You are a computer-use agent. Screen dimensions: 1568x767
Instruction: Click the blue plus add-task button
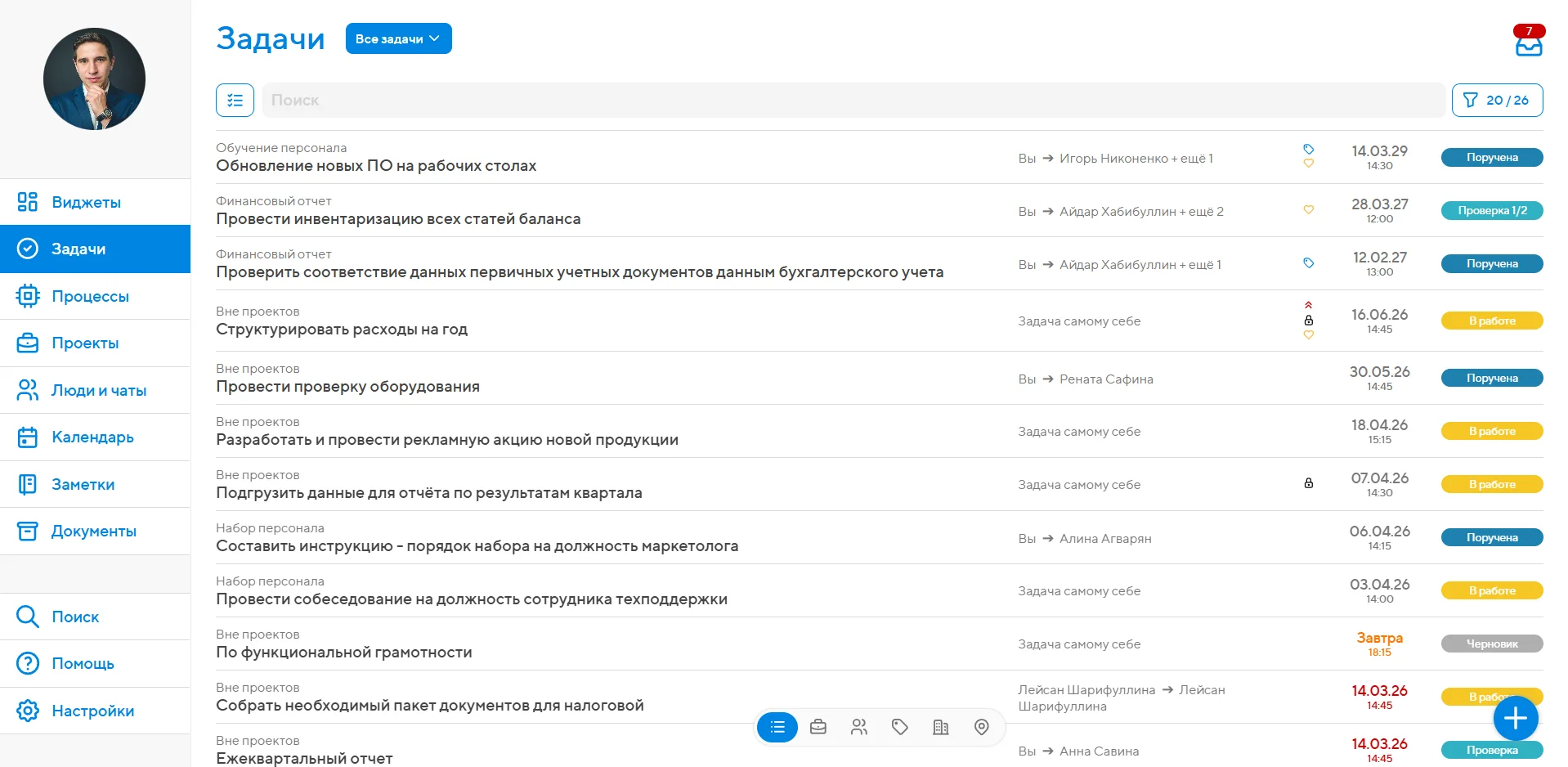coord(1515,719)
